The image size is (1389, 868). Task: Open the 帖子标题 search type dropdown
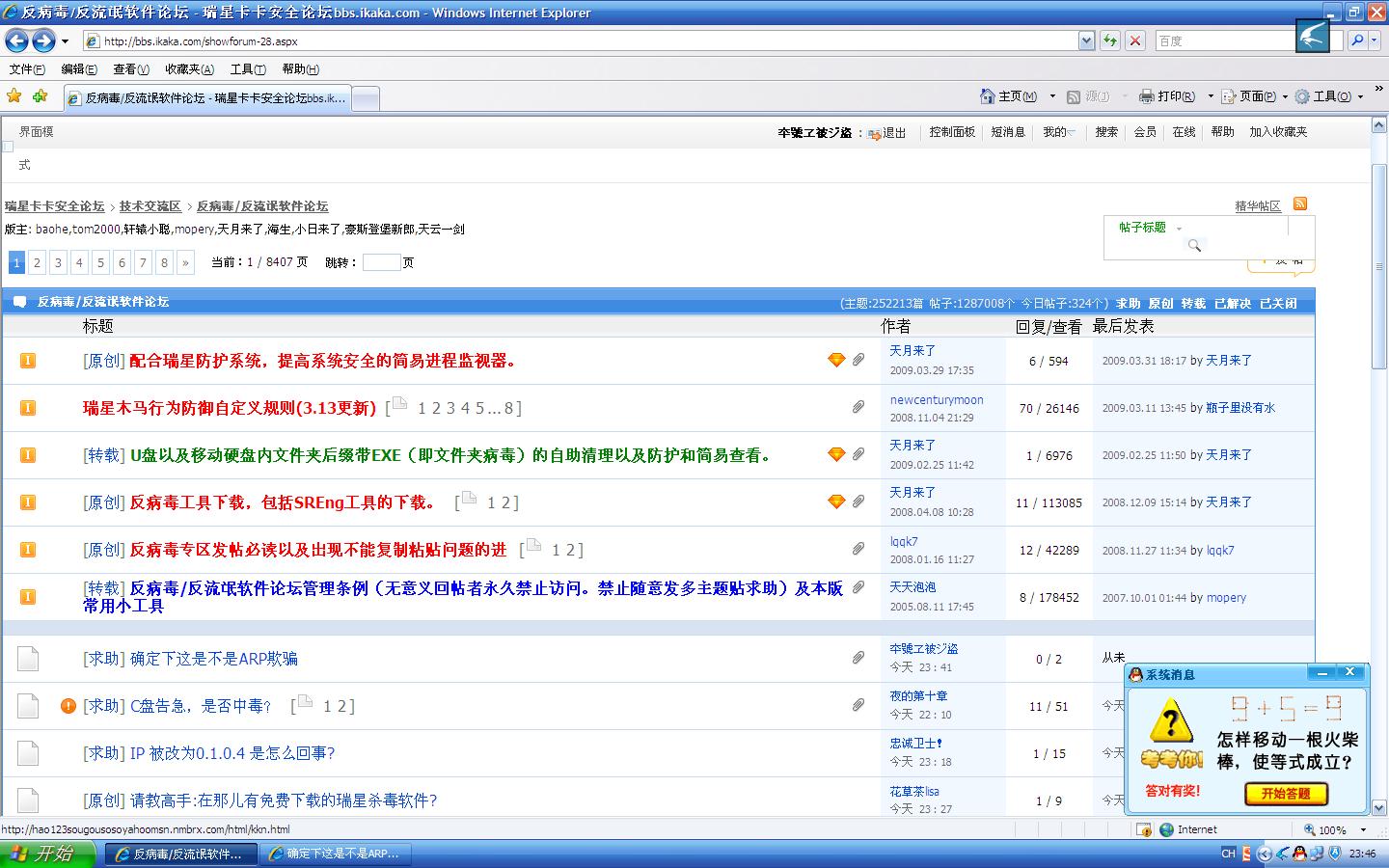(1178, 229)
